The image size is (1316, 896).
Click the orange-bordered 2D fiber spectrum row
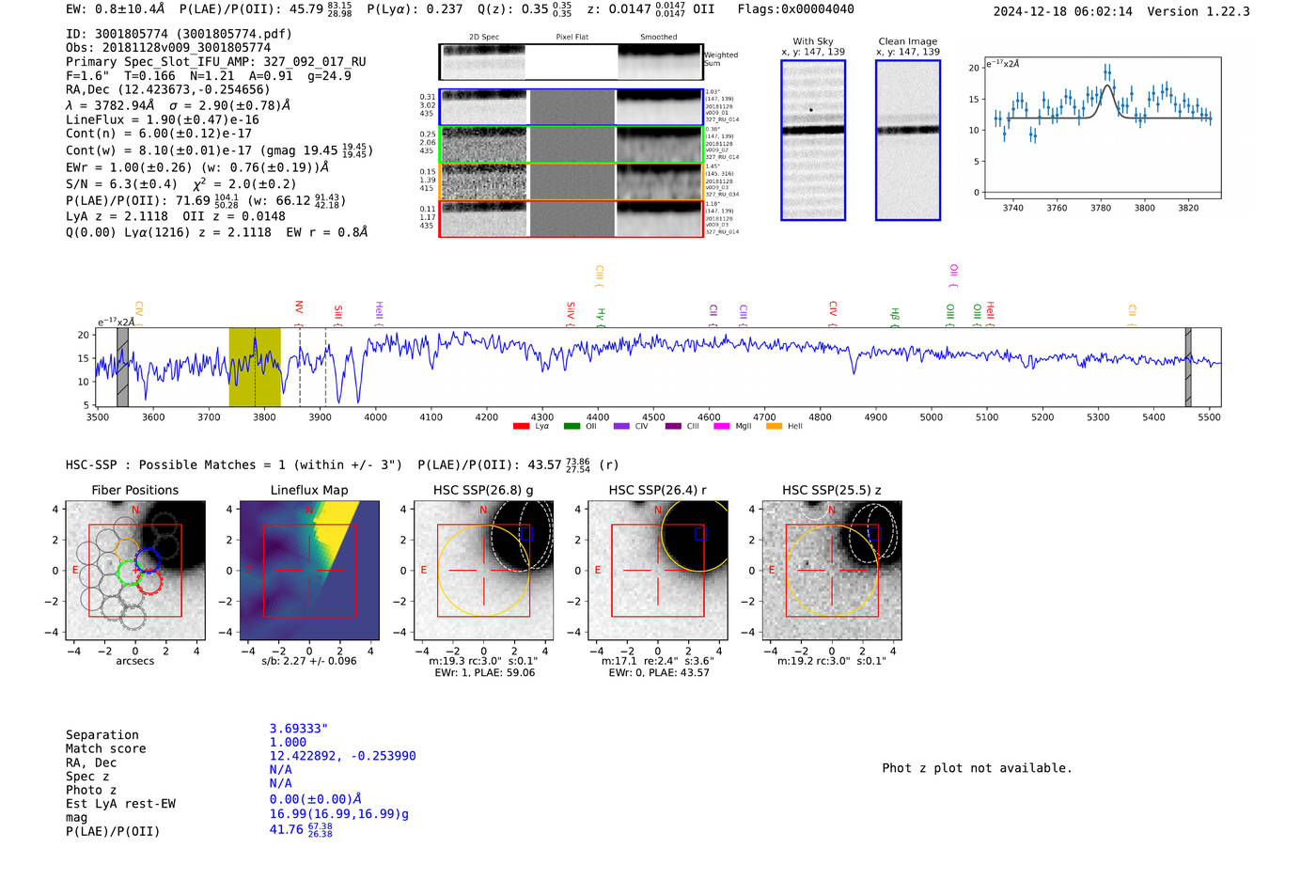(x=572, y=181)
